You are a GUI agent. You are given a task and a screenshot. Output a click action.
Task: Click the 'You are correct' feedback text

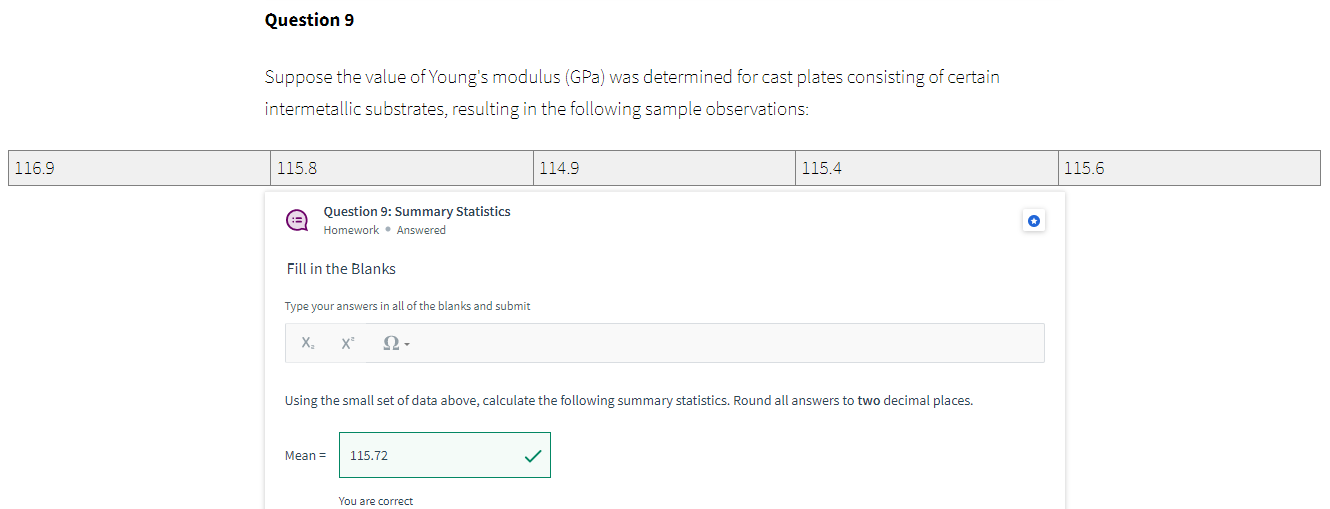(x=376, y=501)
